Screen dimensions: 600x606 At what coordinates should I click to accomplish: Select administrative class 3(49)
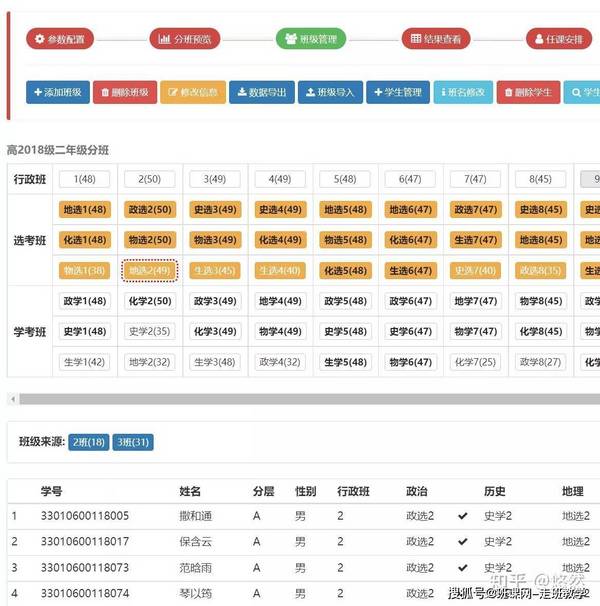215,179
